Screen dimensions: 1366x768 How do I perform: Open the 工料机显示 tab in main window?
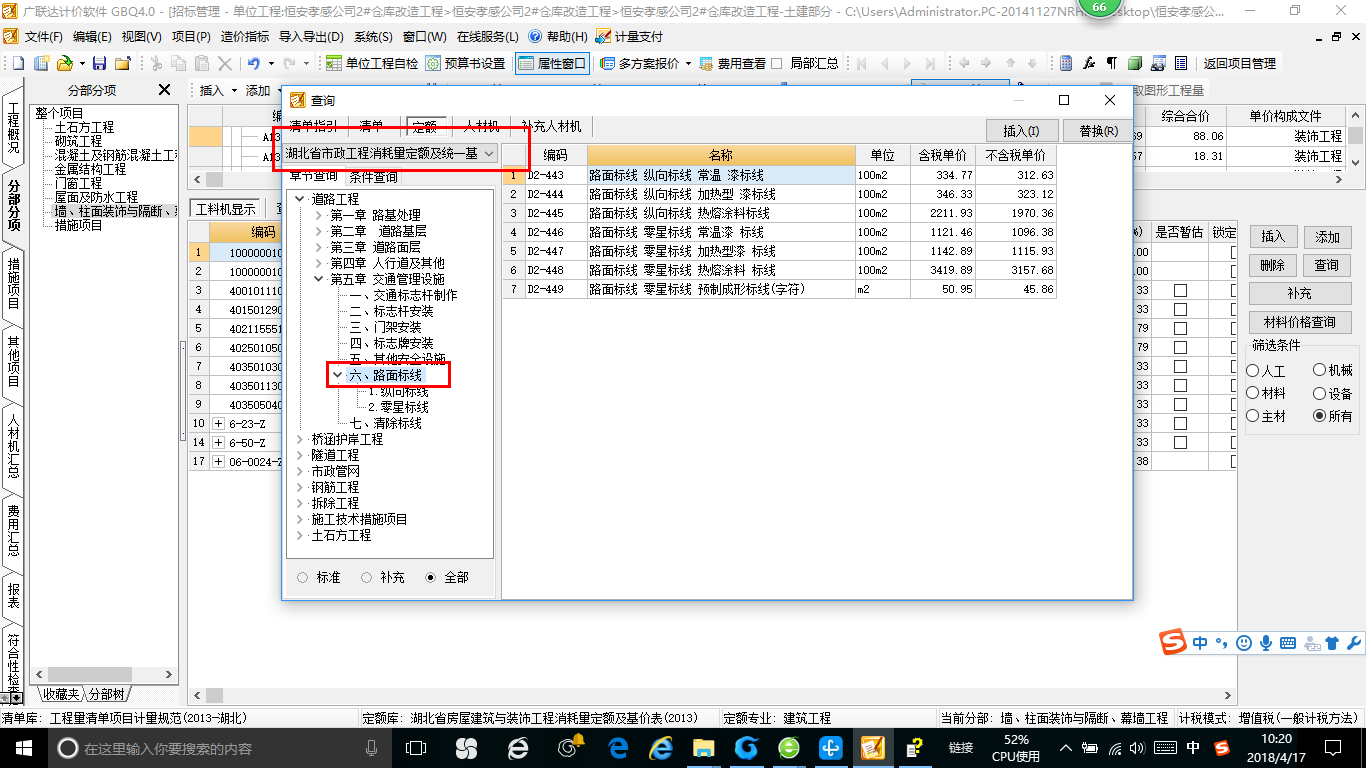225,209
